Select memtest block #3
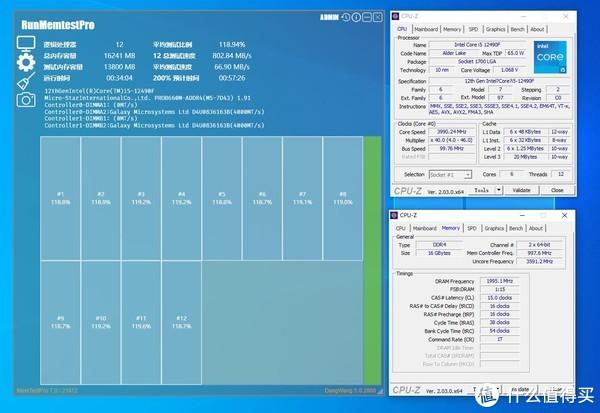The width and height of the screenshot is (600, 413). coord(141,198)
